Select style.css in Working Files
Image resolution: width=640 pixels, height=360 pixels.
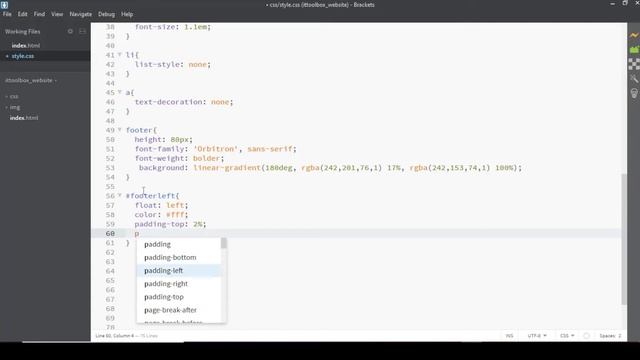pos(23,56)
